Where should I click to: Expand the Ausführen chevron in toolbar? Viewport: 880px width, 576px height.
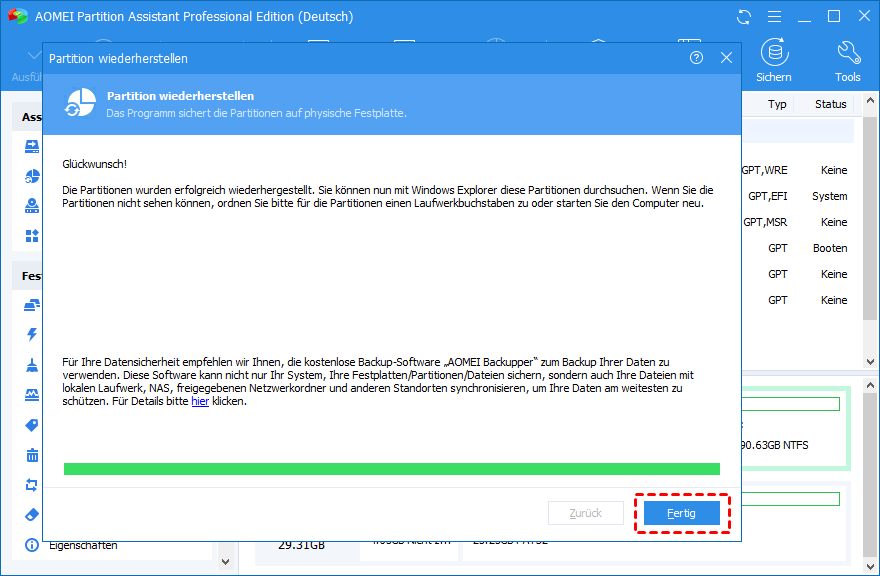click(35, 55)
